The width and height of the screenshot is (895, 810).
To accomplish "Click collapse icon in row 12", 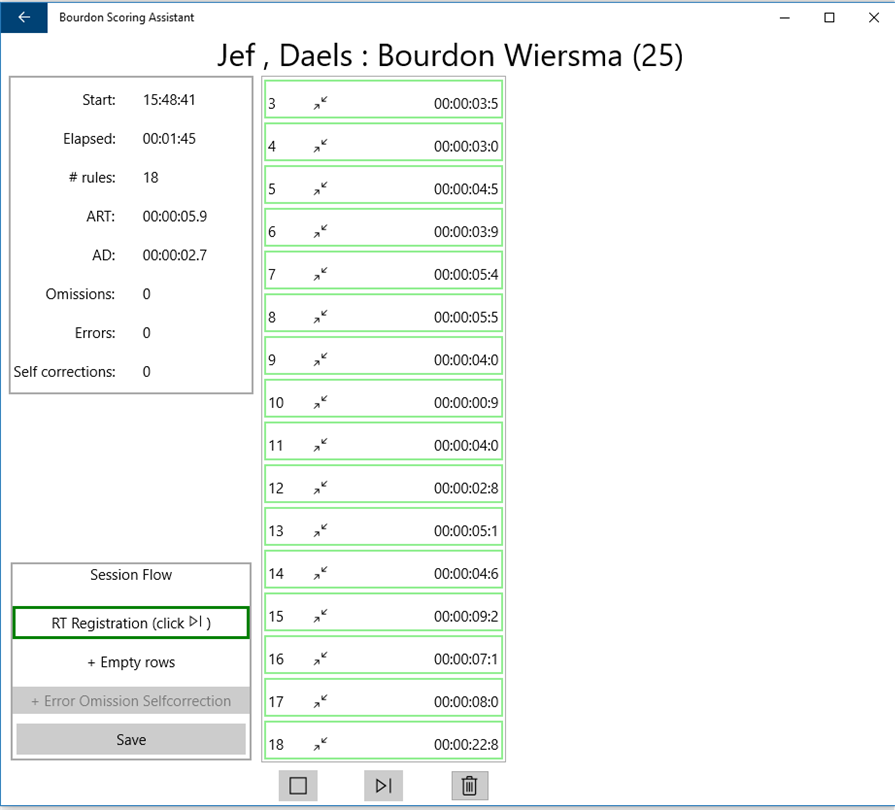I will tap(320, 488).
